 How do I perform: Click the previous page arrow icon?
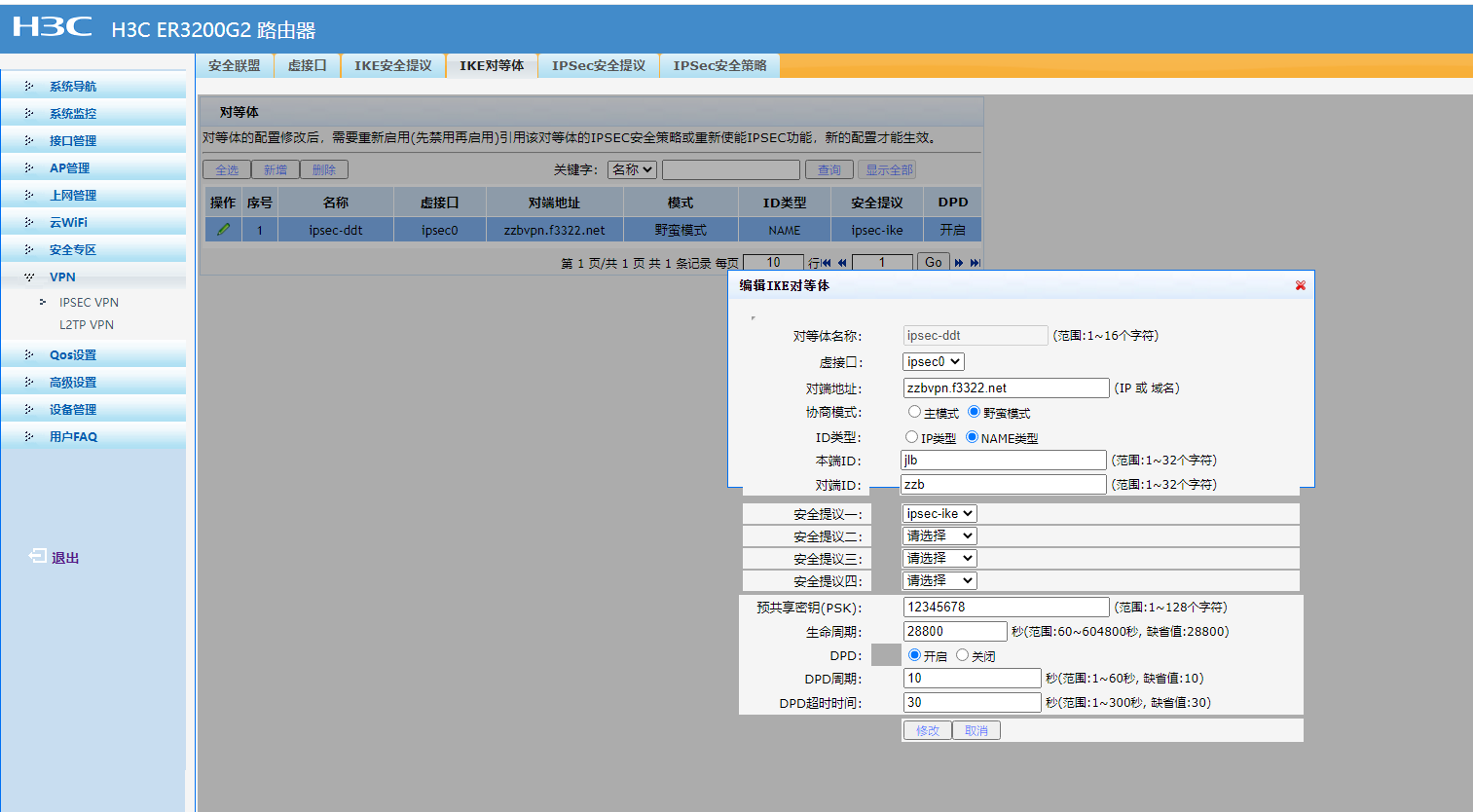(842, 263)
